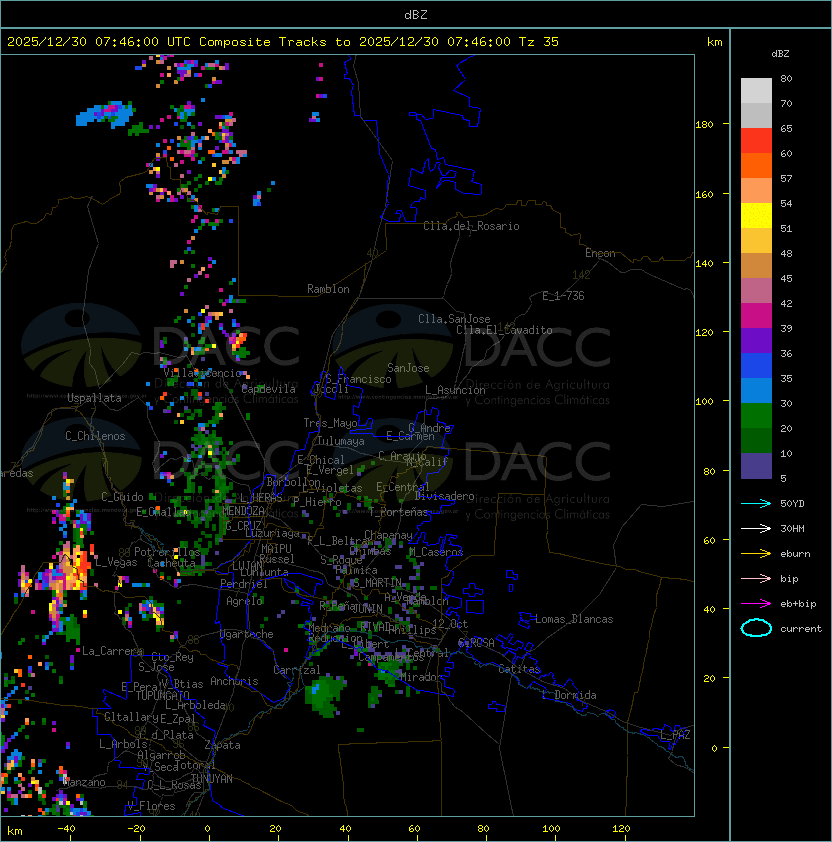Select the dark green 20–10 dBZ swatch
The image size is (832, 842).
tap(756, 440)
